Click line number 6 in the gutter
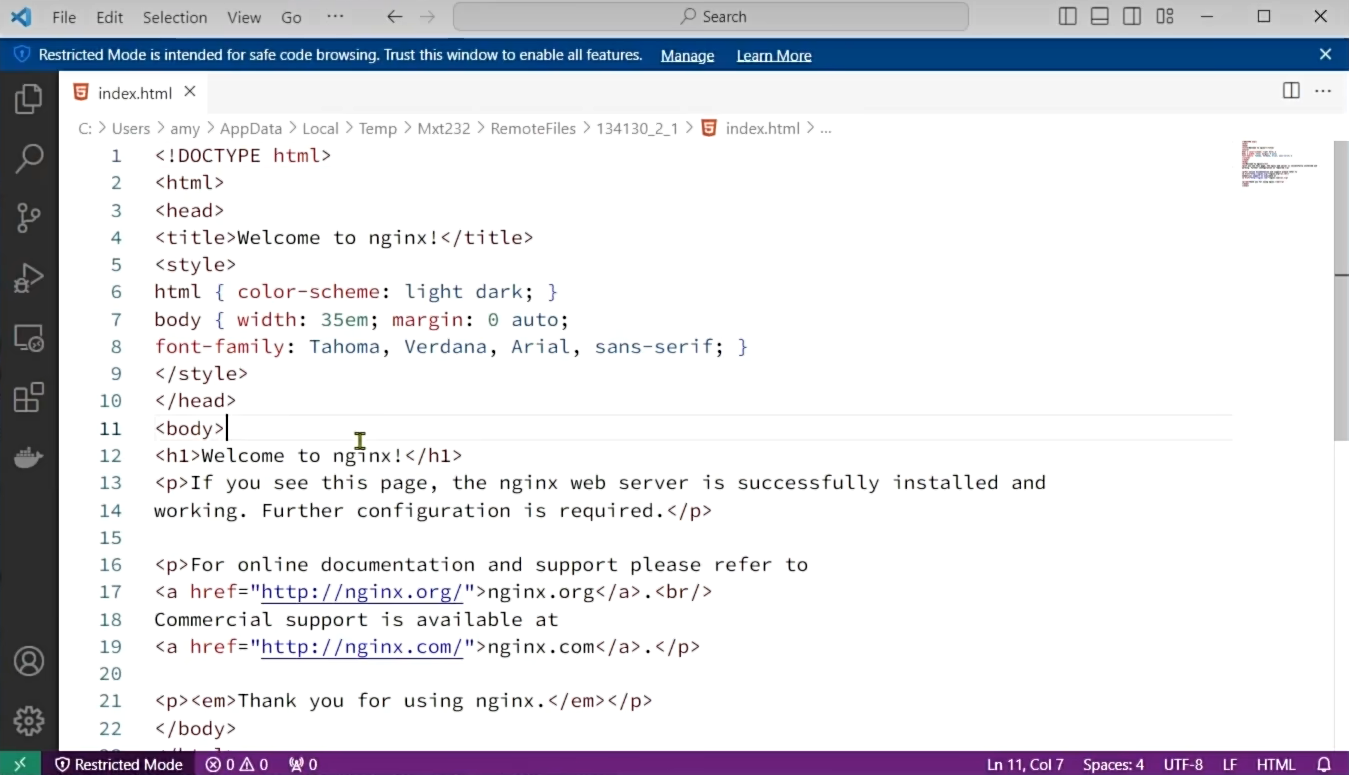 coord(116,292)
